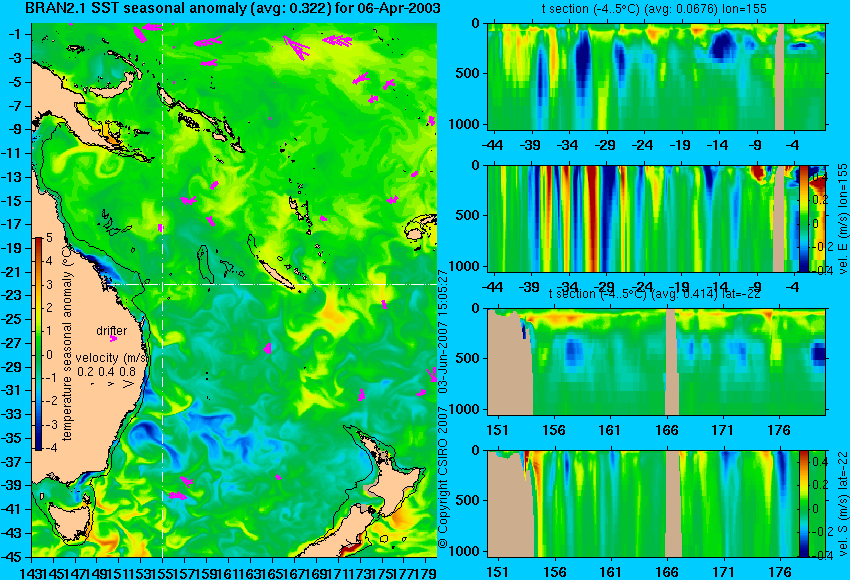Click '1000' depth label of the top temperature section
This screenshot has height=580, width=850.
coord(465,125)
